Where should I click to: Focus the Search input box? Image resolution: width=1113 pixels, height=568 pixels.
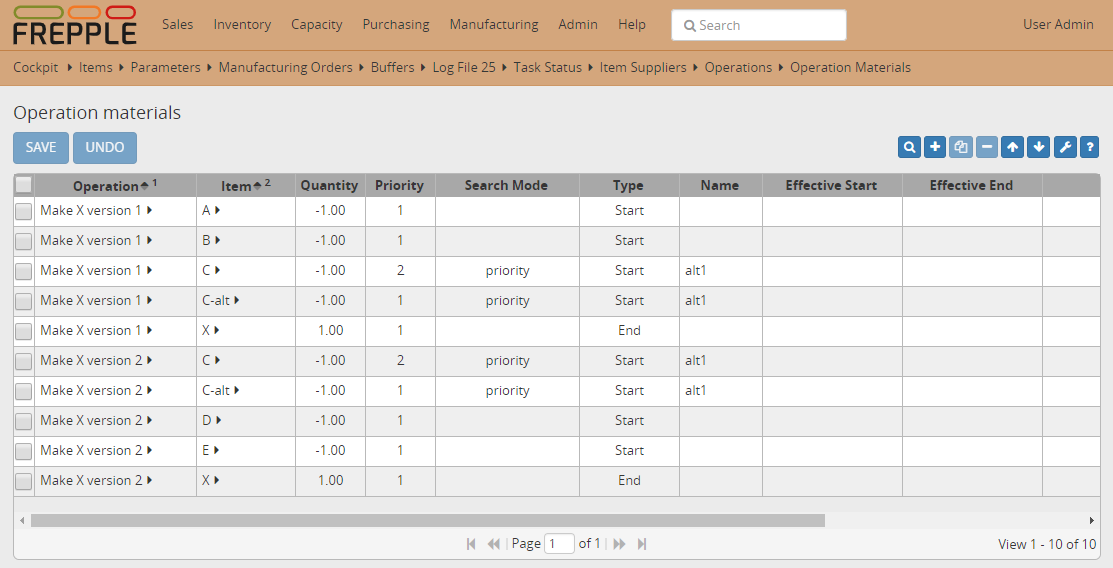(x=759, y=26)
